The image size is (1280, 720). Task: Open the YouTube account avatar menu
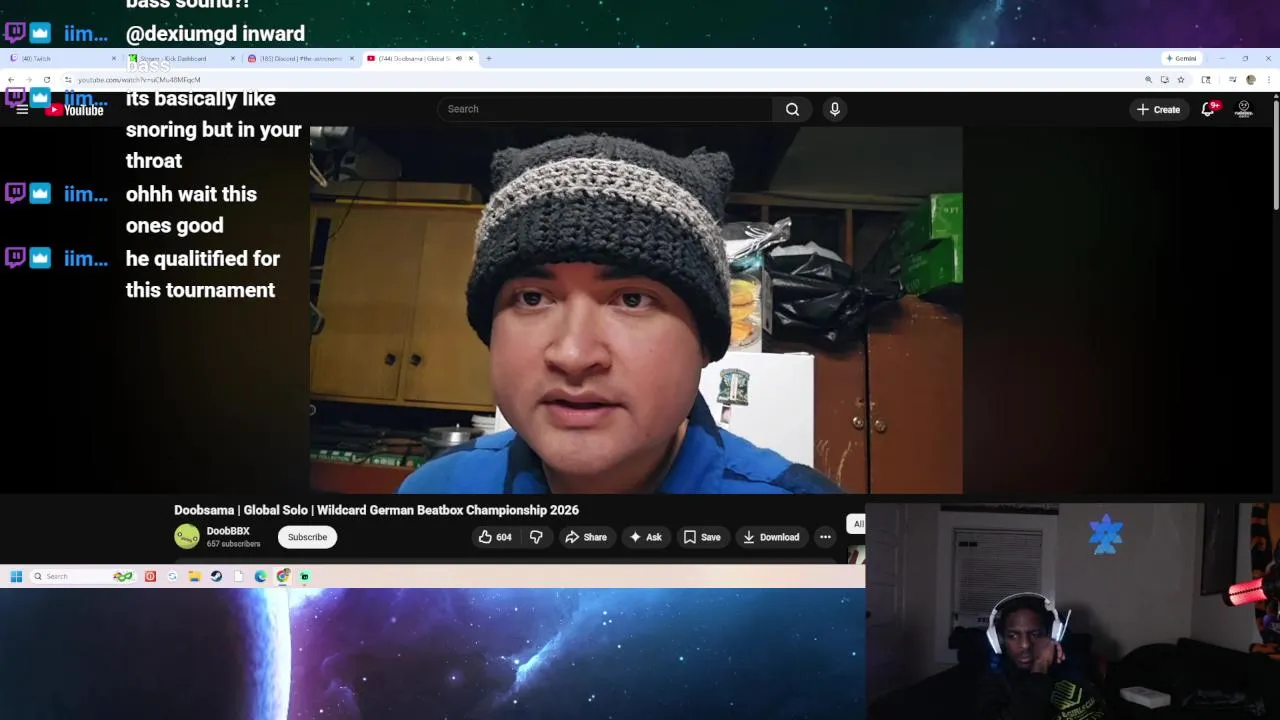click(1244, 109)
